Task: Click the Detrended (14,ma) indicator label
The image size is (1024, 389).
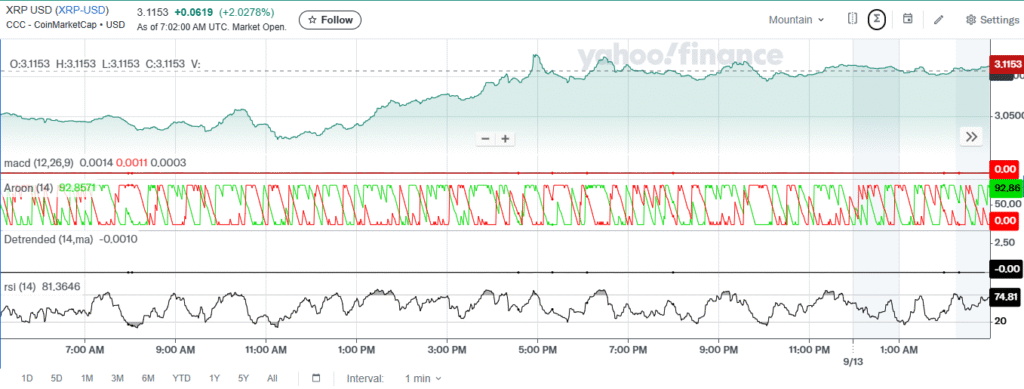Action: point(49,239)
